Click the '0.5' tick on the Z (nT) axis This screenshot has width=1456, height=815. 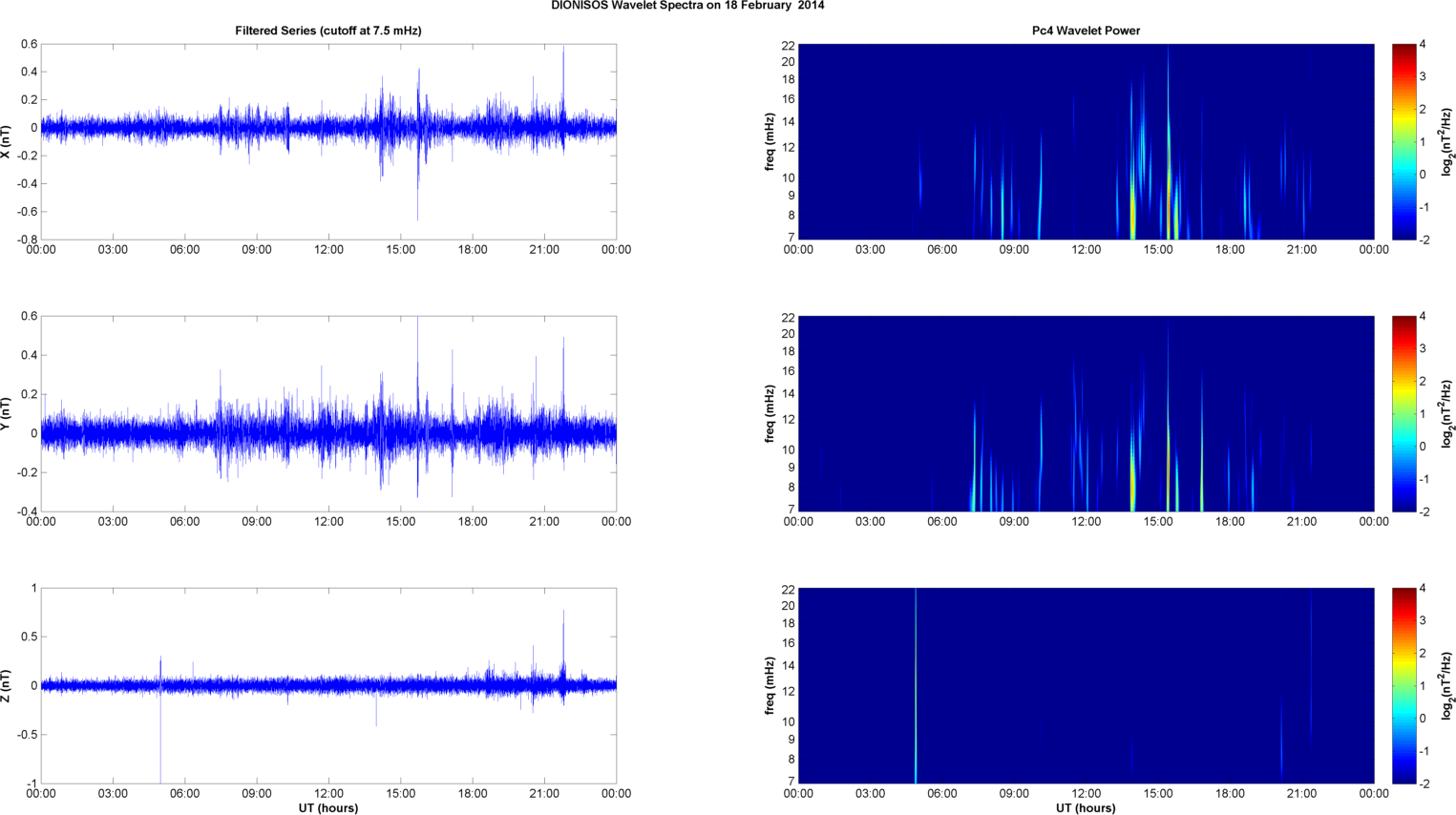click(29, 637)
